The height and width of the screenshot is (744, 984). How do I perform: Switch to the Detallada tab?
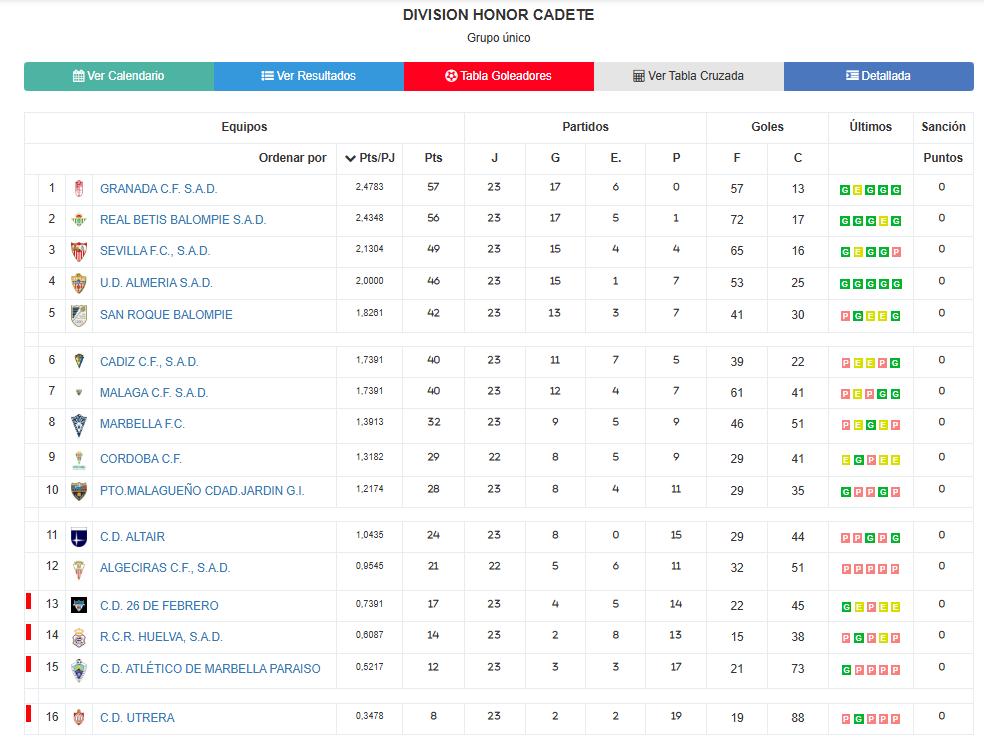tap(879, 76)
